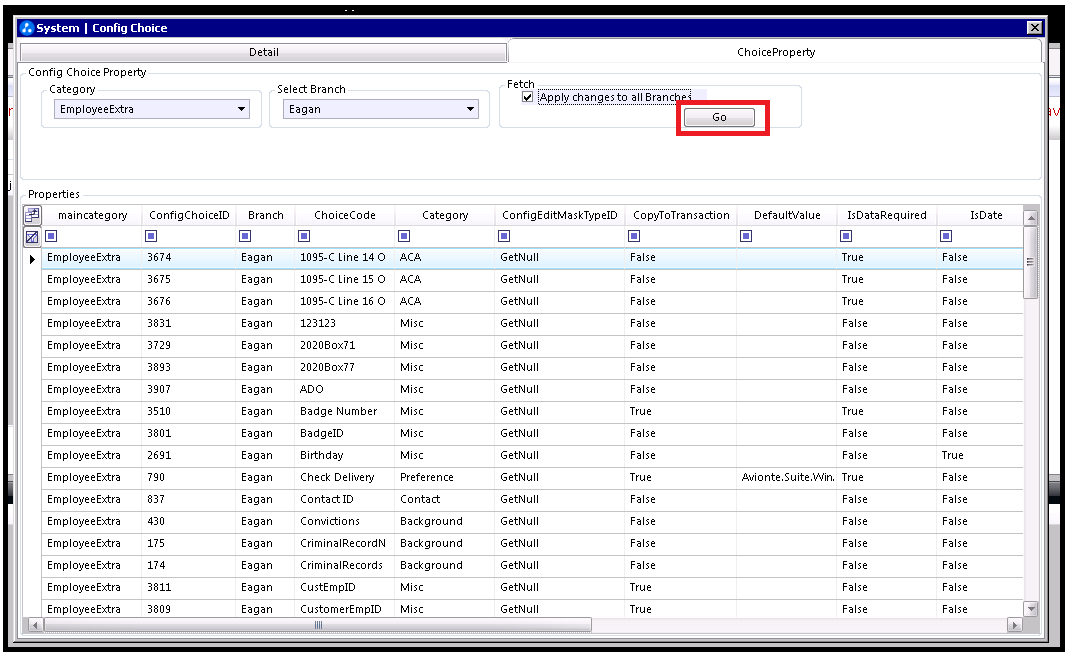Select the Preference category cell
This screenshot has width=1074, height=654.
[445, 477]
